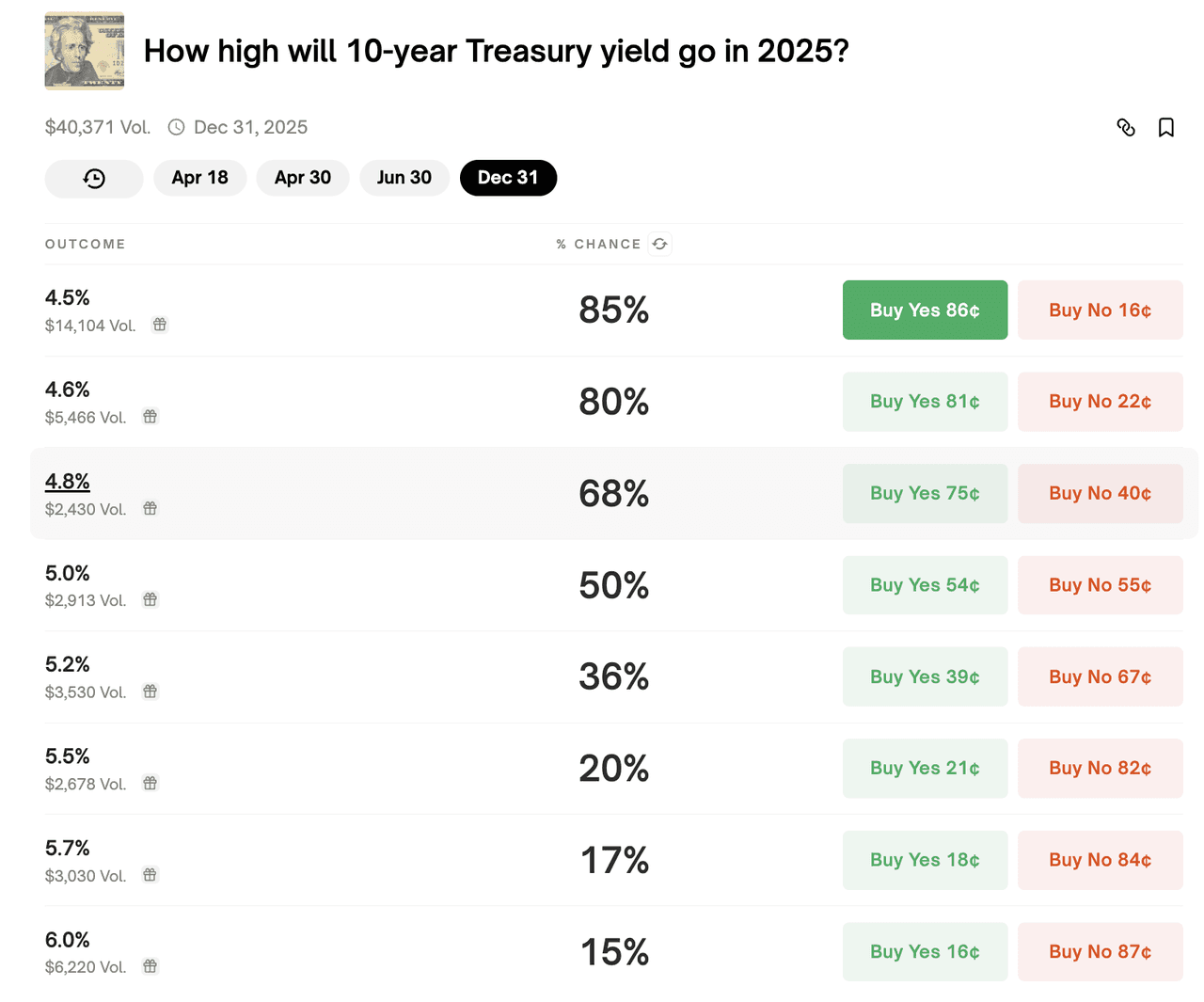Click Buy Yes 21¢ for 5.5%
The height and width of the screenshot is (1002, 1204).
(925, 768)
